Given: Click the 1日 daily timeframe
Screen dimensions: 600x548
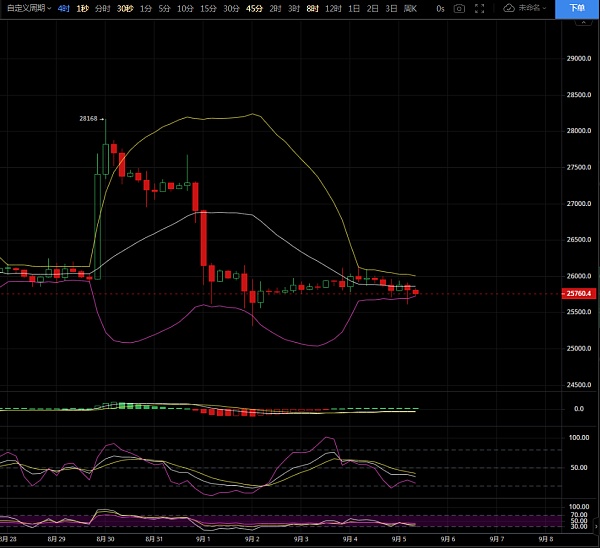Looking at the screenshot, I should [354, 8].
